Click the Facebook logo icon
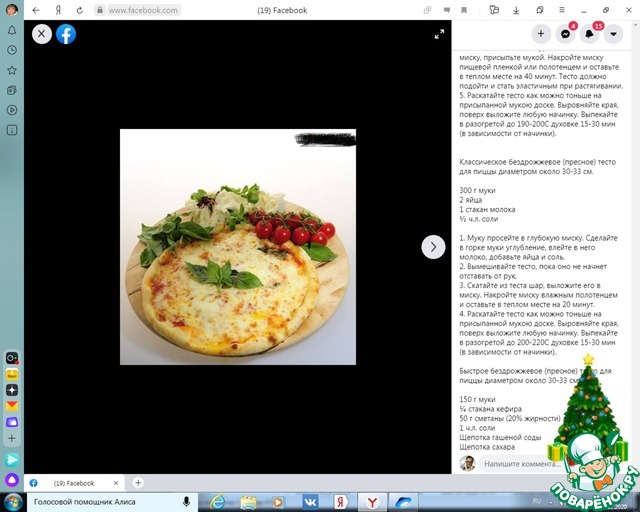The image size is (640, 512). (x=66, y=33)
